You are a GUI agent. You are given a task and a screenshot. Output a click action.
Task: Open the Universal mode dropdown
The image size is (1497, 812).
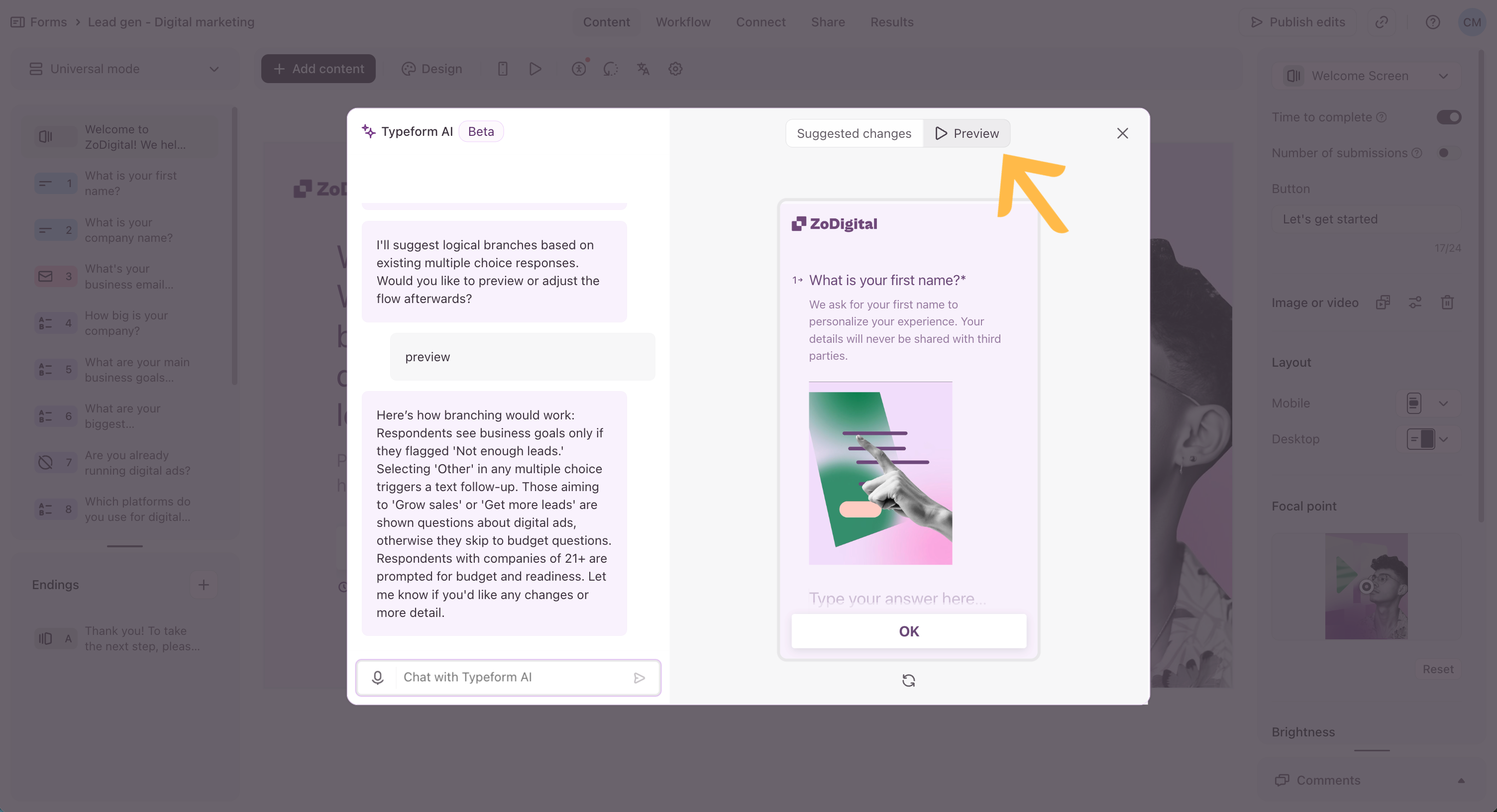point(124,69)
